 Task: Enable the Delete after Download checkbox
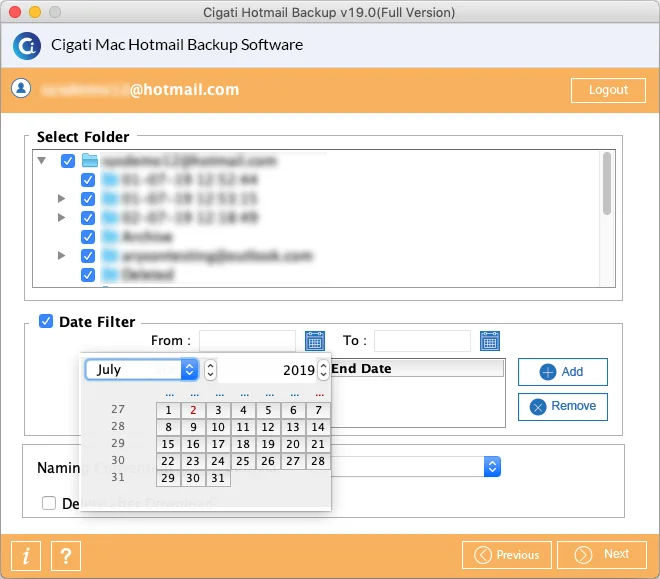click(x=49, y=503)
